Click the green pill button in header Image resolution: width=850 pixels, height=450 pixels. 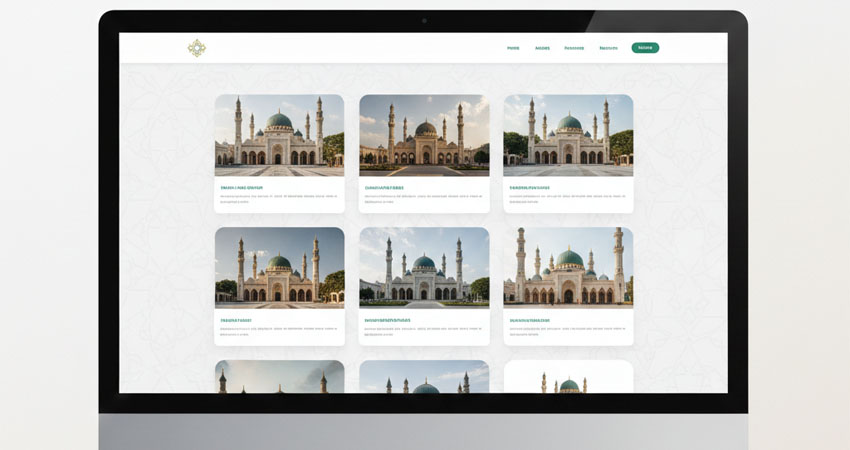tap(645, 48)
